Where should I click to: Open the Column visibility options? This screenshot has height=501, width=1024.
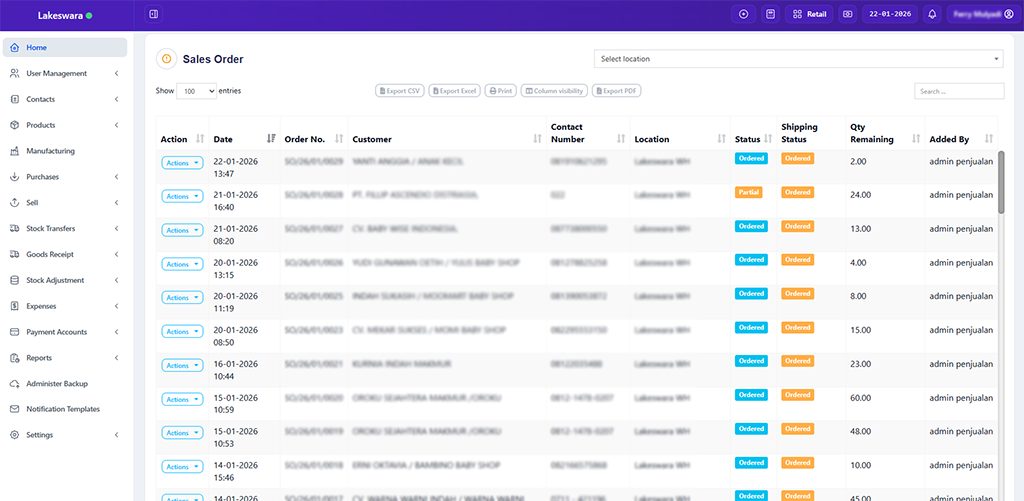tap(554, 91)
